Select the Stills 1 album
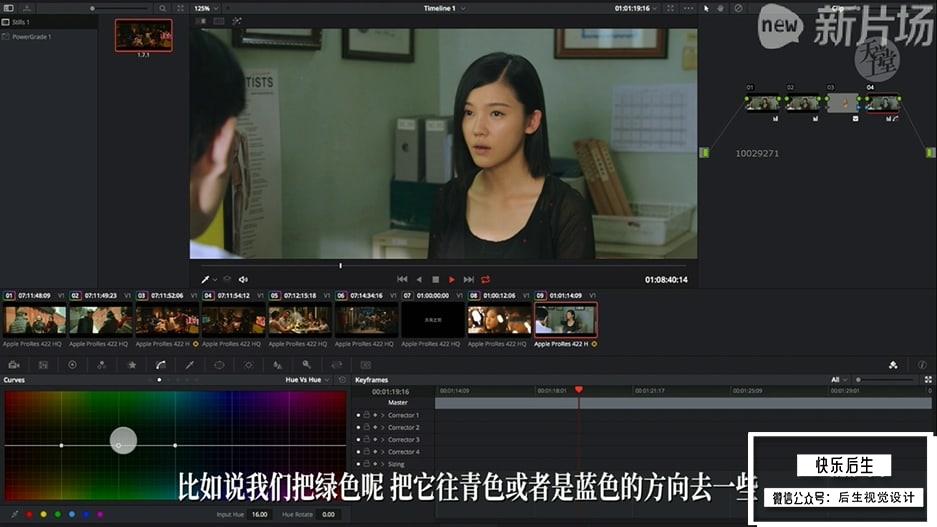 49,22
